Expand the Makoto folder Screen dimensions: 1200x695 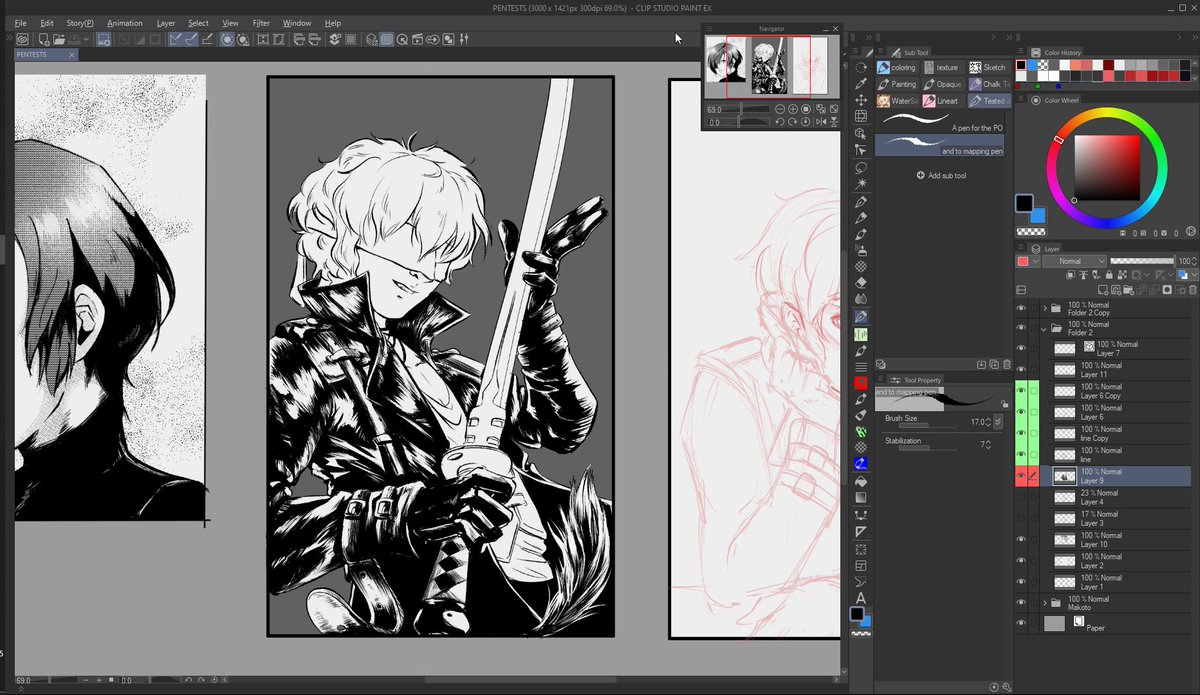1044,602
